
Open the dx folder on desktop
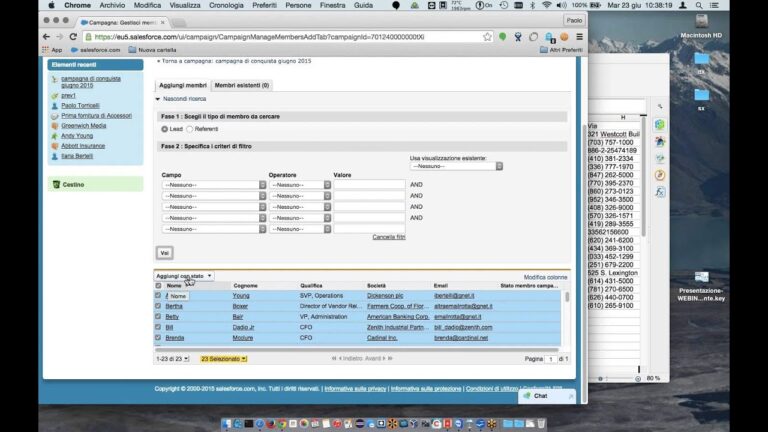[701, 59]
